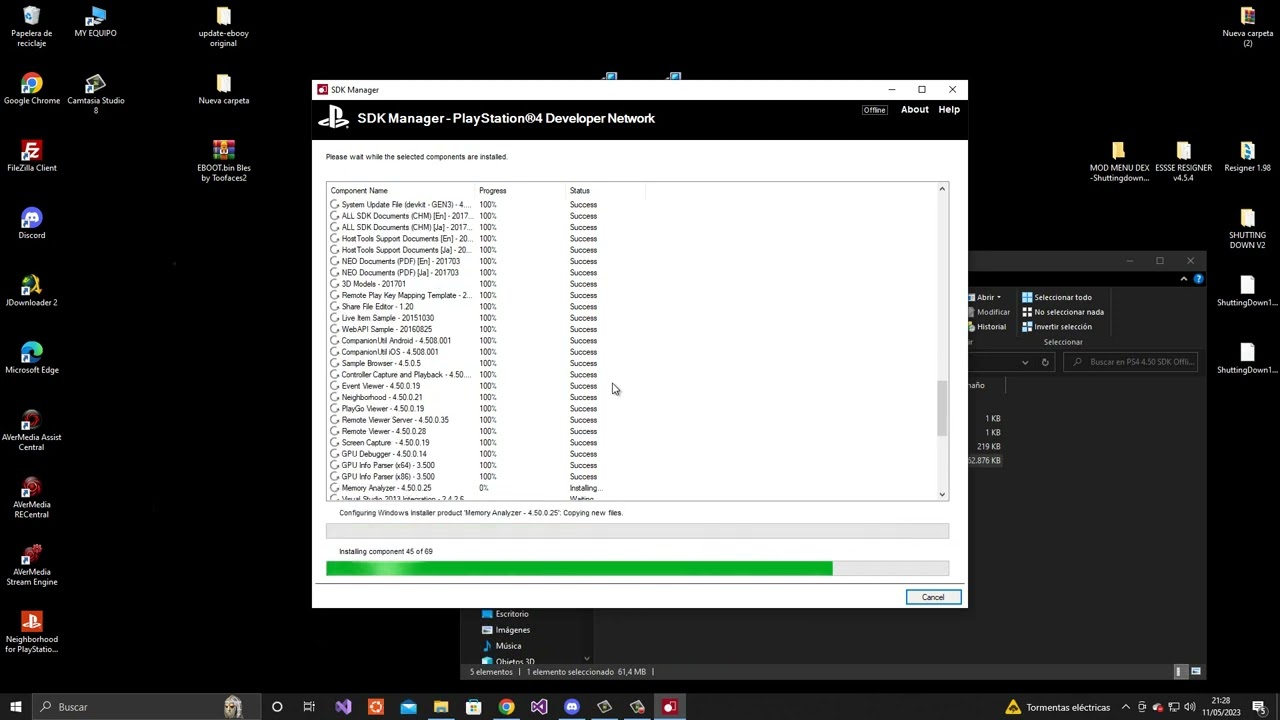Open AVerMedia Assist Central desktop icon
This screenshot has width=1280, height=720.
pos(32,430)
